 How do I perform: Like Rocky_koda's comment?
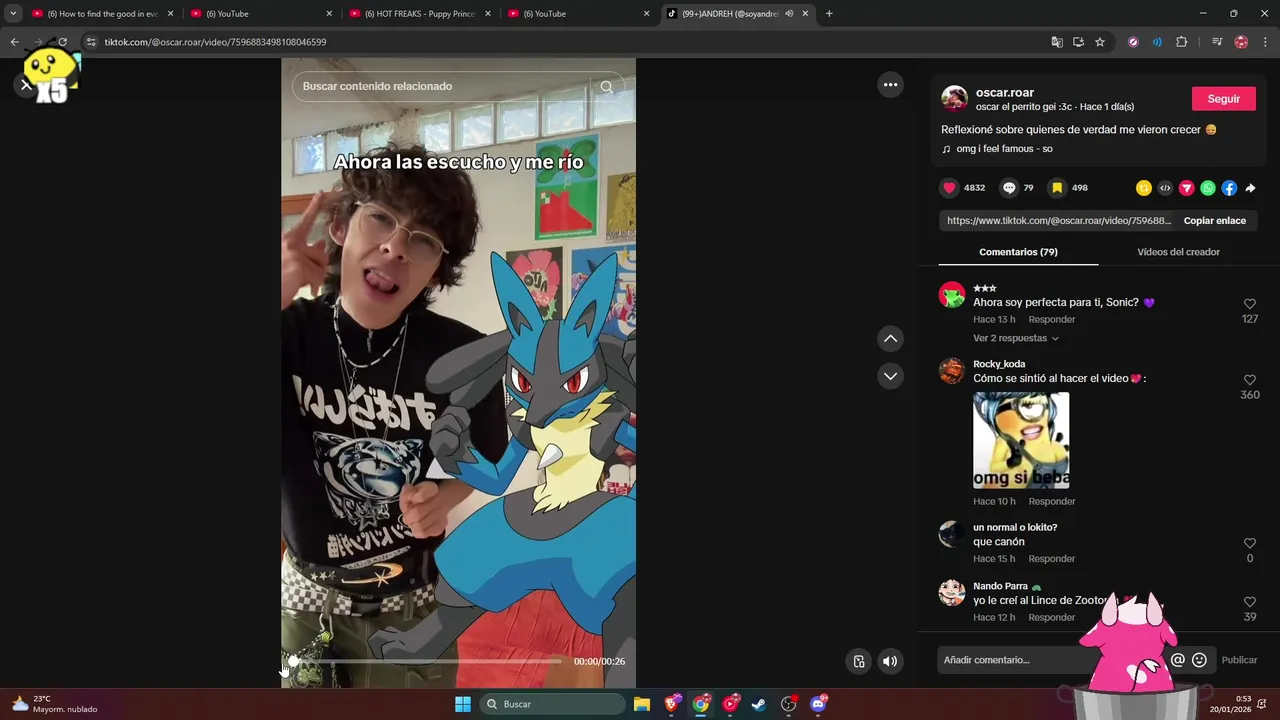[1249, 380]
